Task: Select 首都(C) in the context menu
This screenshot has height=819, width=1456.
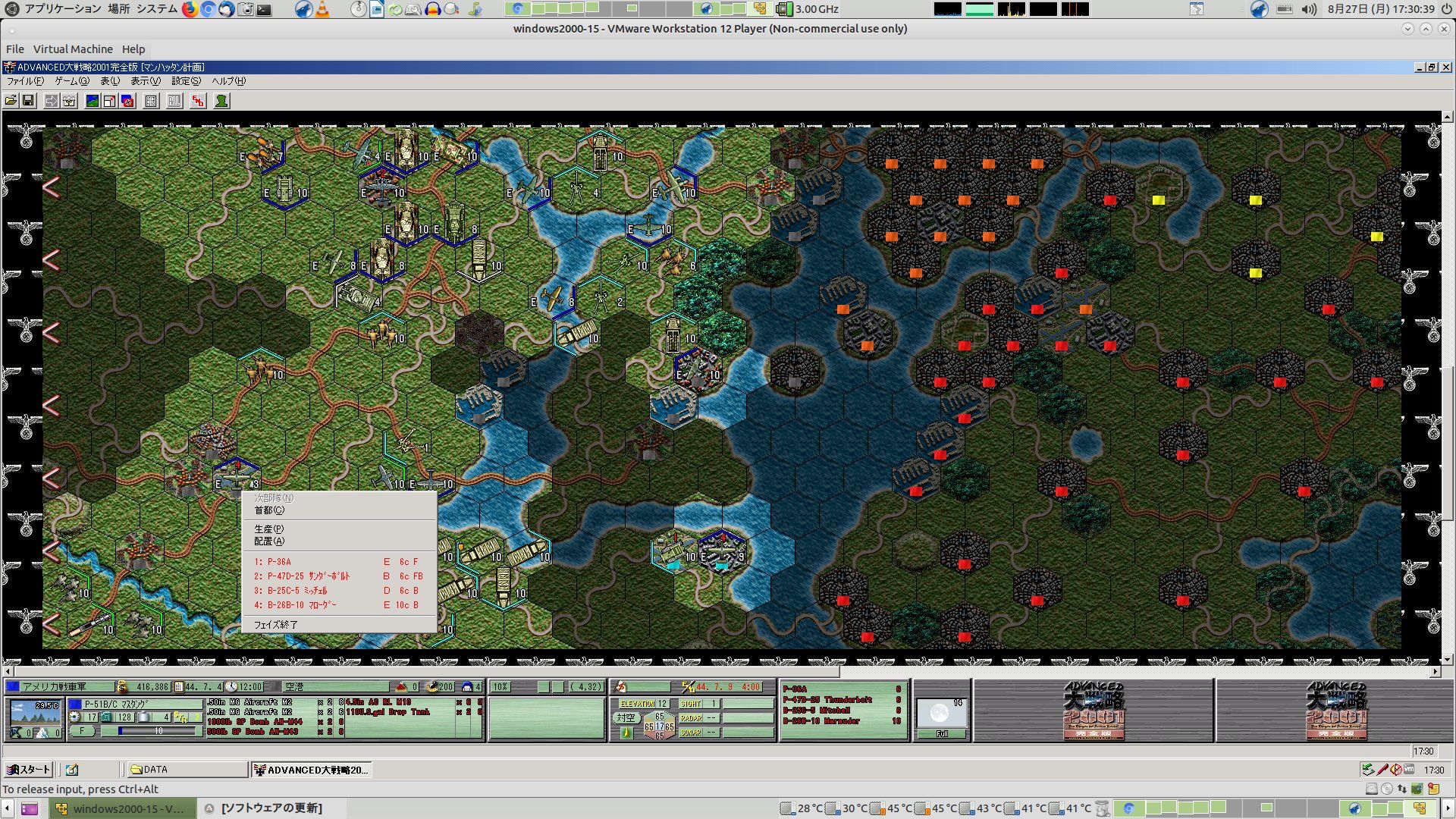Action: [x=339, y=510]
